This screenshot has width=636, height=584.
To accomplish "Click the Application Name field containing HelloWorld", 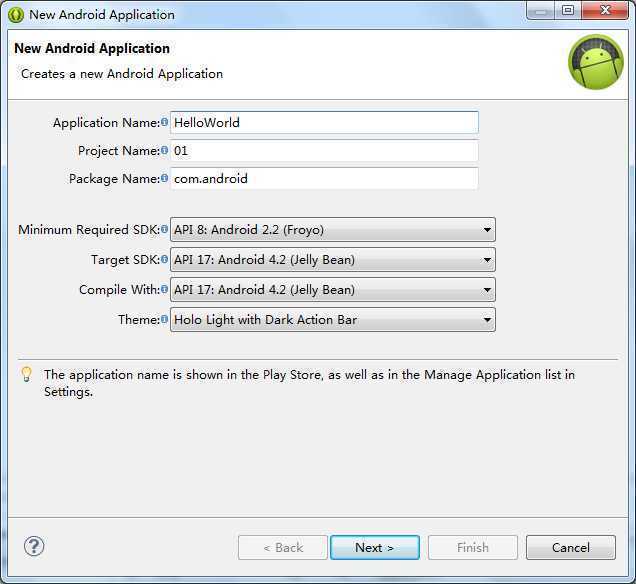I will [x=324, y=122].
